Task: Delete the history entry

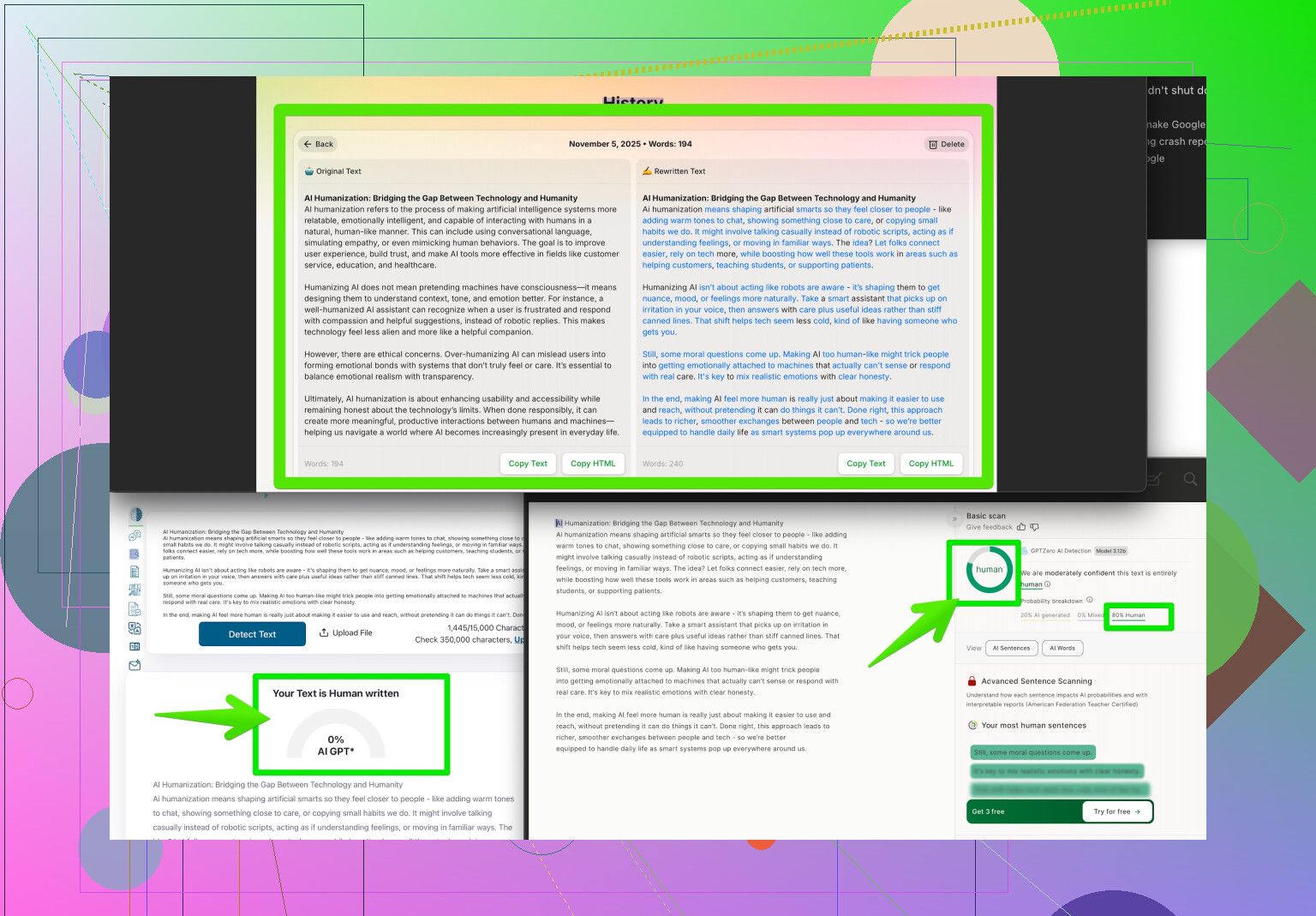Action: [x=947, y=144]
